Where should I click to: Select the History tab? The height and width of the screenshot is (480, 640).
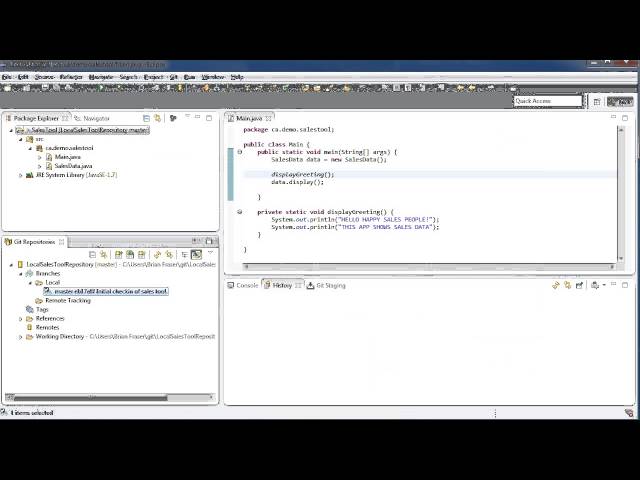(x=282, y=285)
